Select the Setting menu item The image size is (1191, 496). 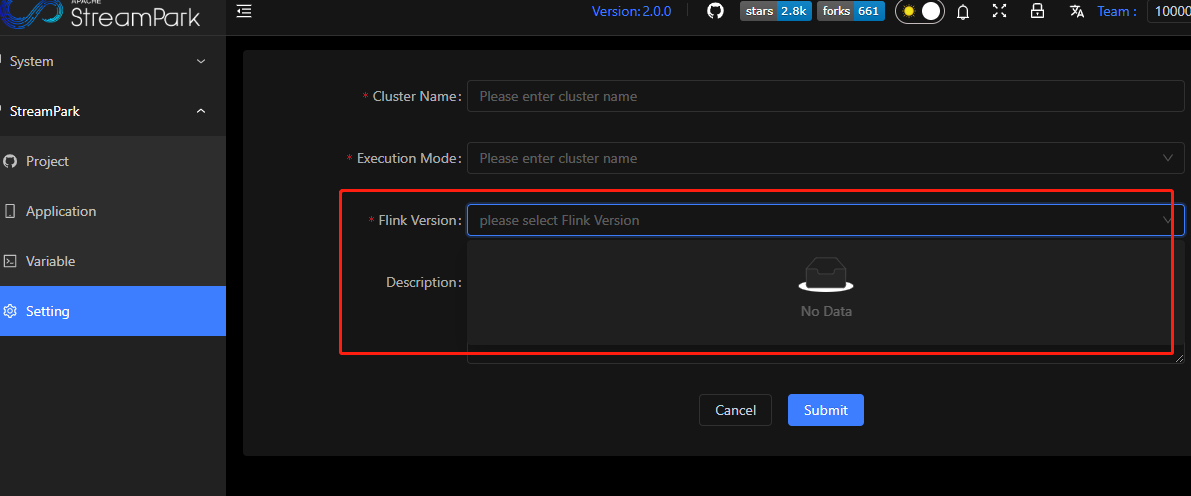pos(112,311)
